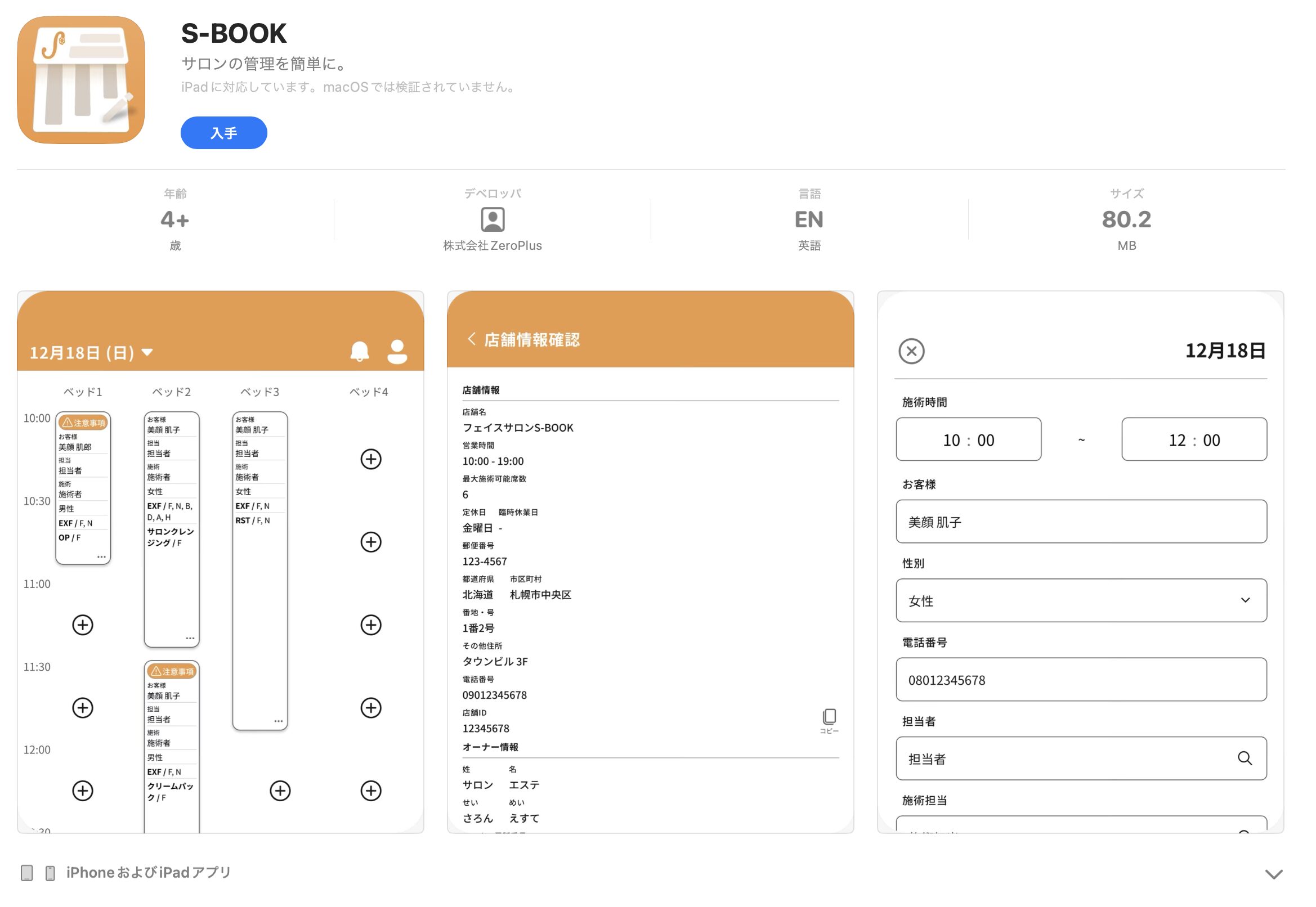The height and width of the screenshot is (907, 1316).
Task: Click the postal code 123-4567
Action: (x=484, y=562)
